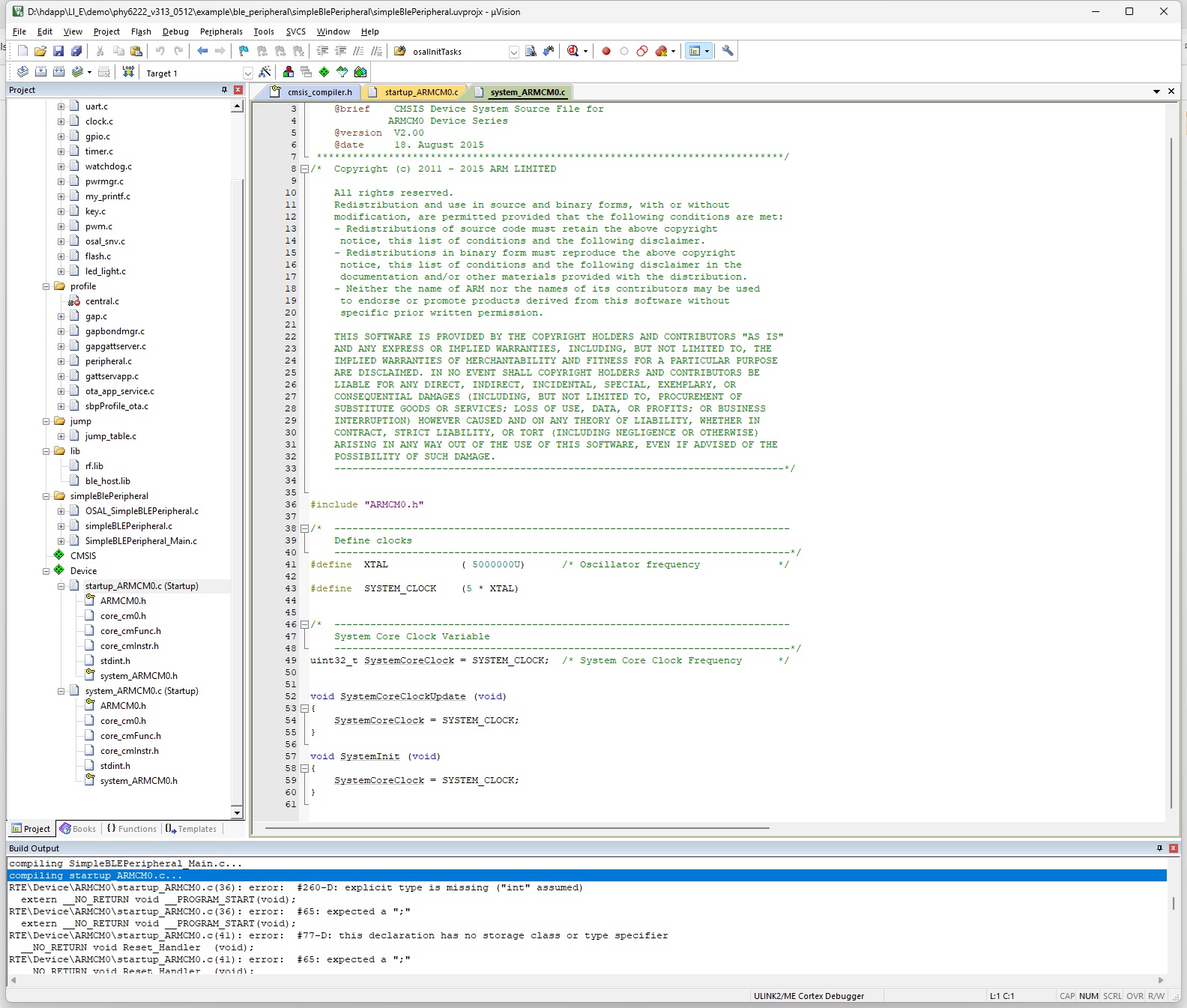Open the File menu

click(19, 31)
